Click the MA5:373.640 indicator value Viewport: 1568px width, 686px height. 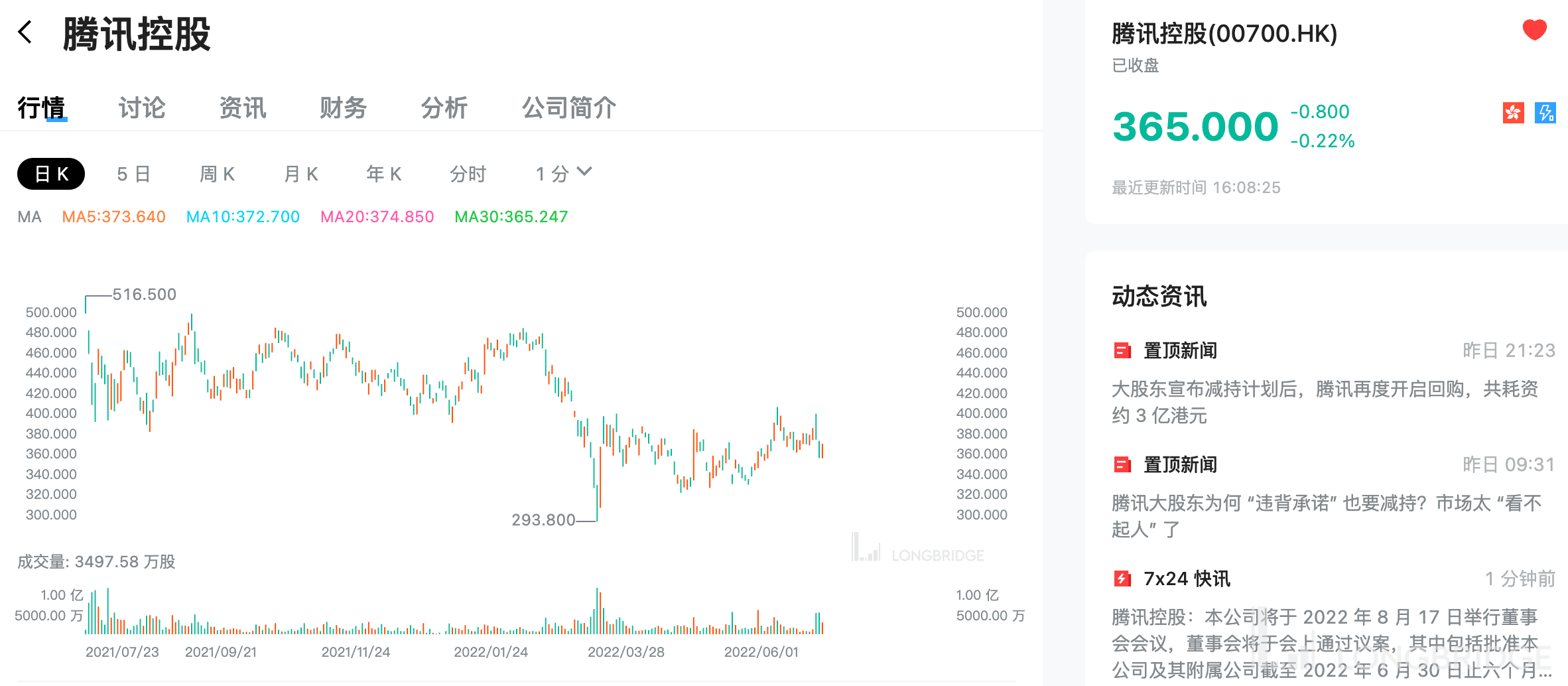click(113, 217)
